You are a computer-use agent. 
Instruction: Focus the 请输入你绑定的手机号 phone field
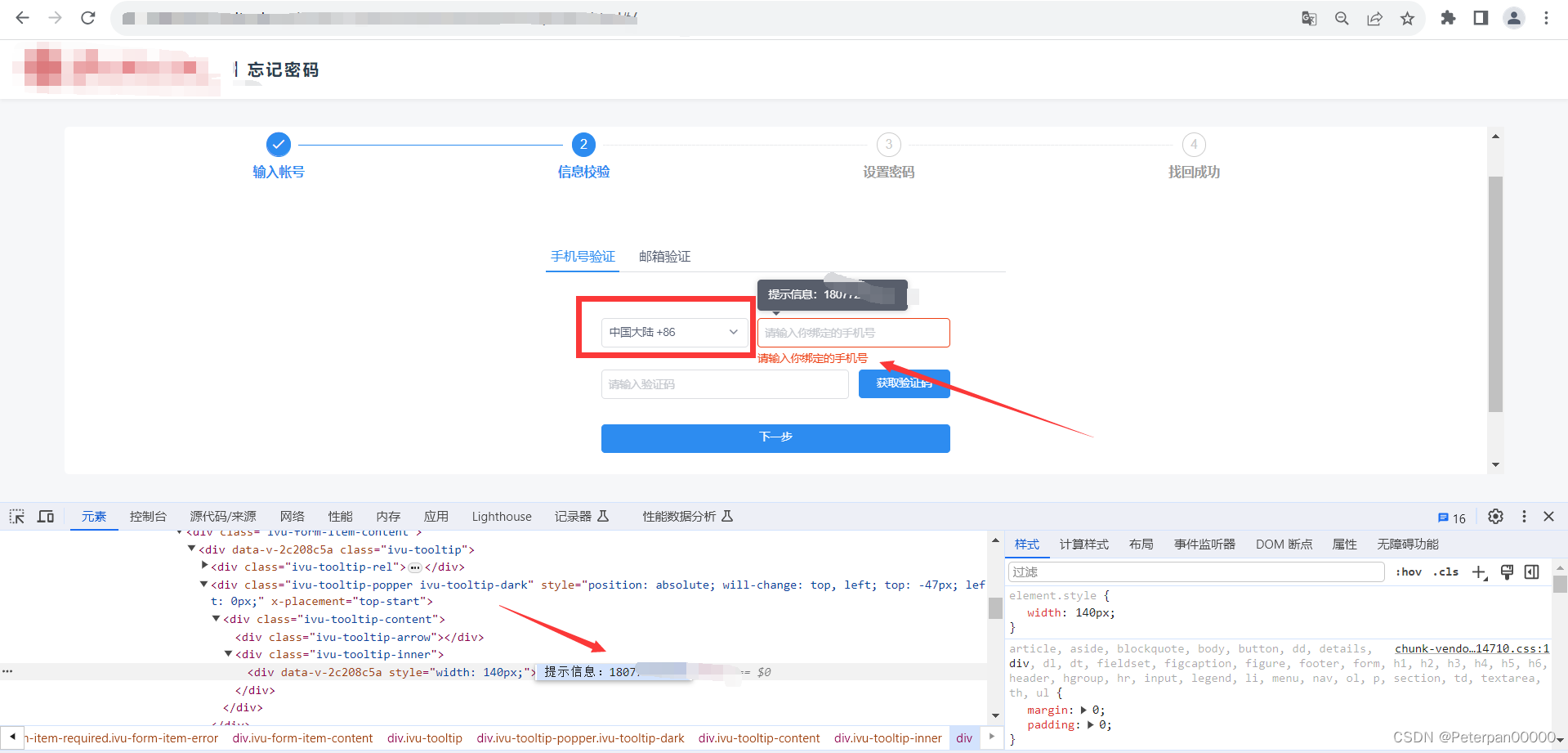click(x=854, y=333)
